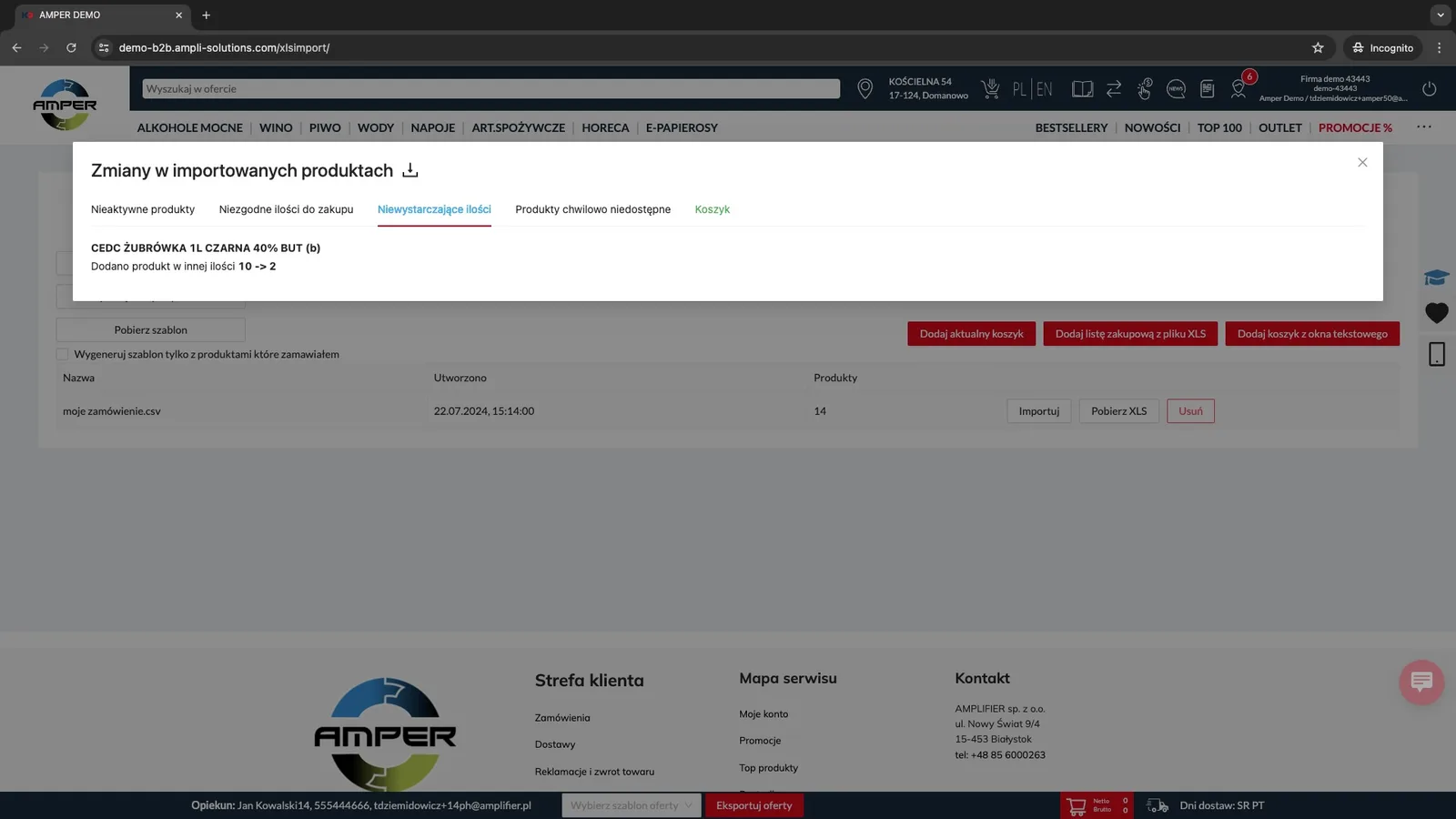Open the user account icon with badge 6
Screen dimensions: 1456x819
pyautogui.click(x=1239, y=88)
